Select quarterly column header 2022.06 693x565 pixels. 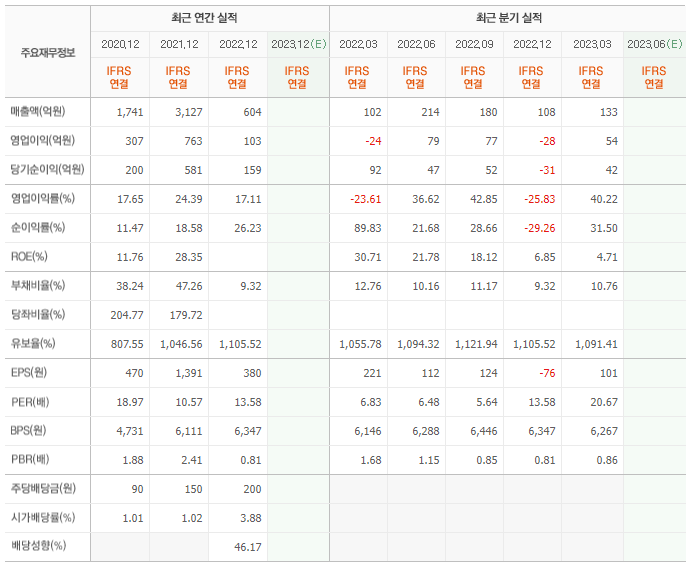click(x=416, y=44)
